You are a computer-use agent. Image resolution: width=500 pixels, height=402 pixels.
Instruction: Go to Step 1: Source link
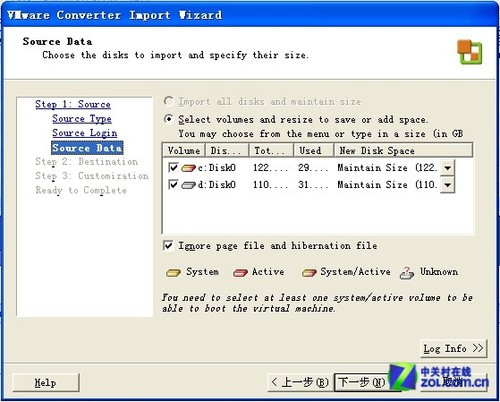[x=73, y=104]
